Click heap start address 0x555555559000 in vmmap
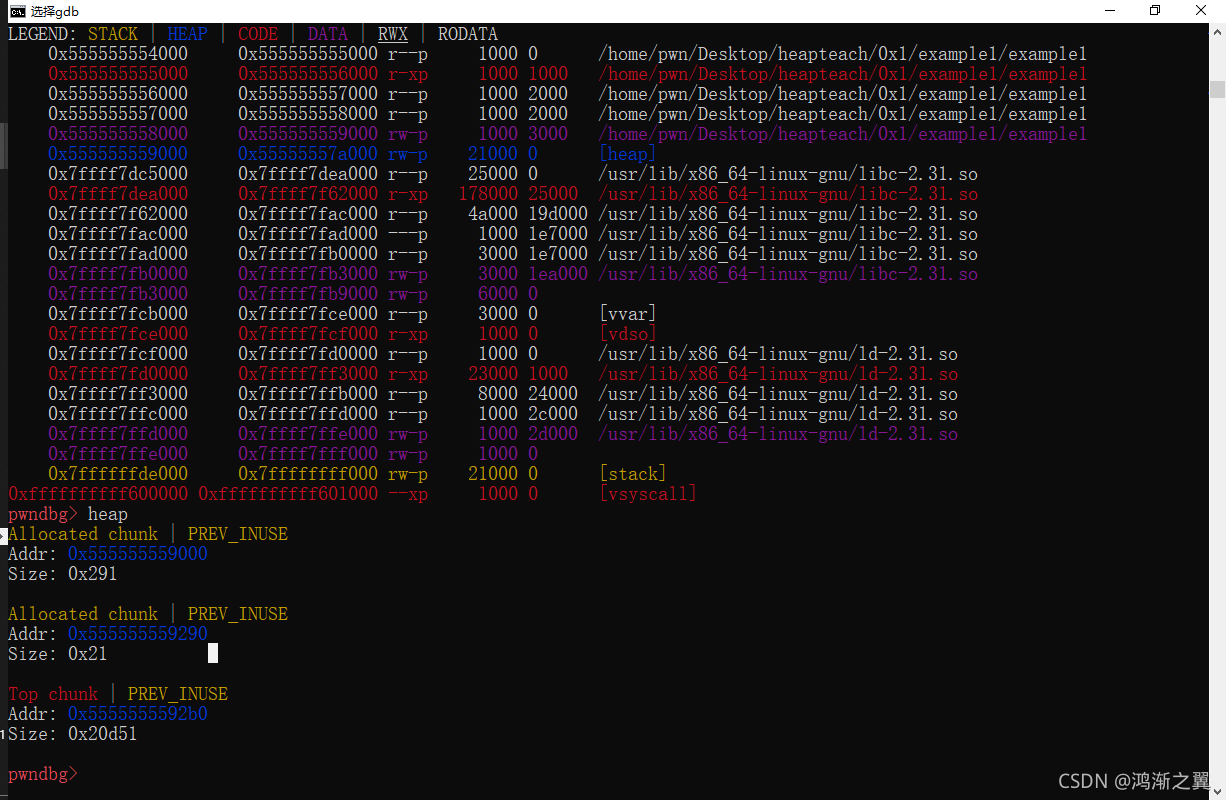 [118, 154]
